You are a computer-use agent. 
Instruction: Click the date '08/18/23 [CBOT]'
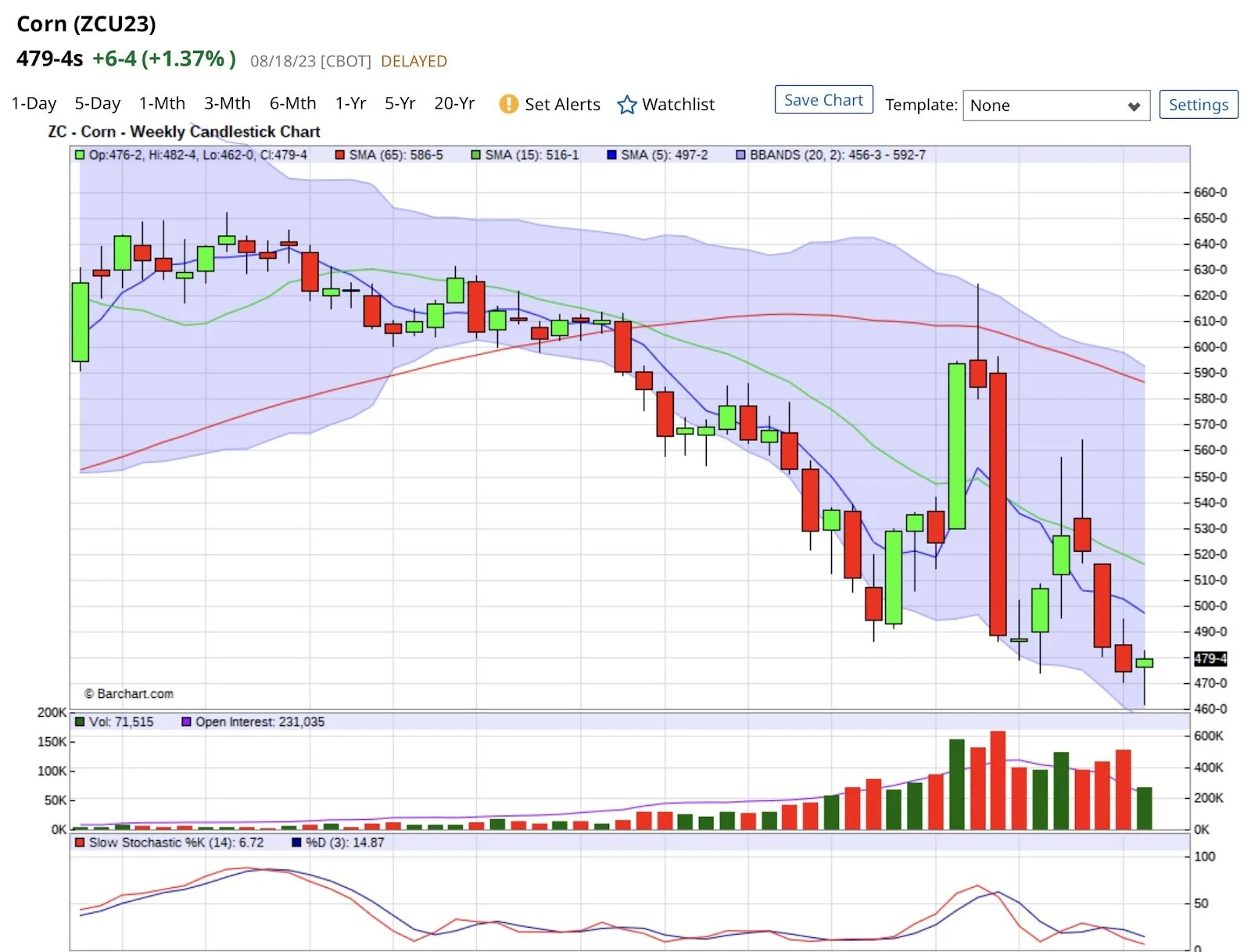[310, 61]
